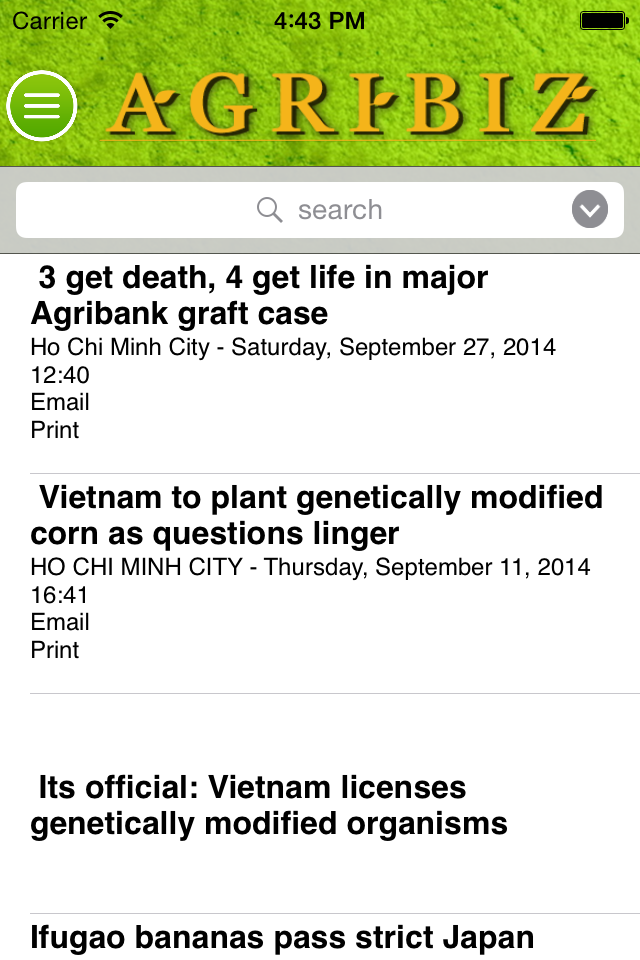This screenshot has width=640, height=960.
Task: Open the Ifugao bananas article headline
Action: click(x=282, y=937)
